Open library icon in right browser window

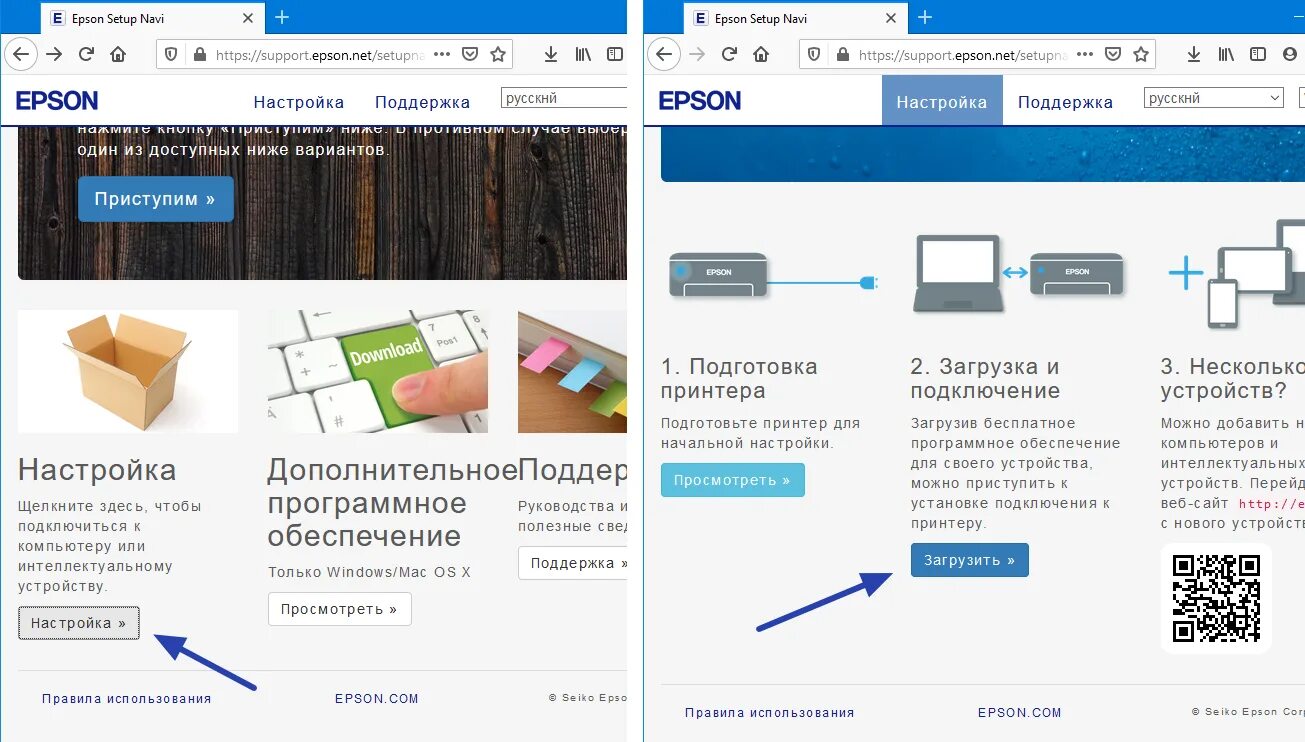1226,54
